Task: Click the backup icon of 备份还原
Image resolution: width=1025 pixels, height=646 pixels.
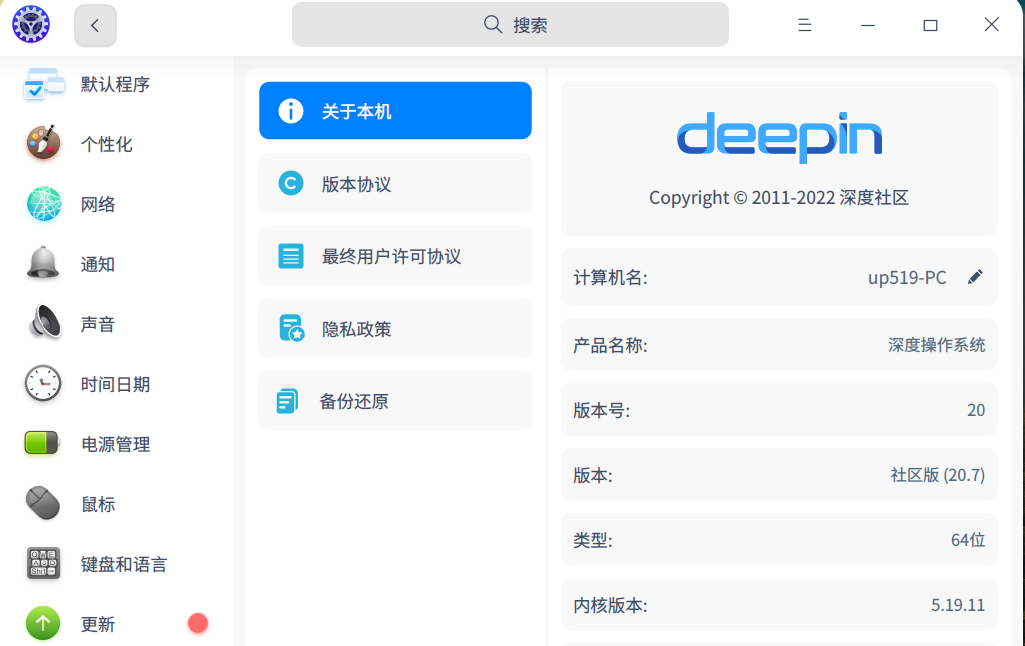Action: tap(287, 401)
